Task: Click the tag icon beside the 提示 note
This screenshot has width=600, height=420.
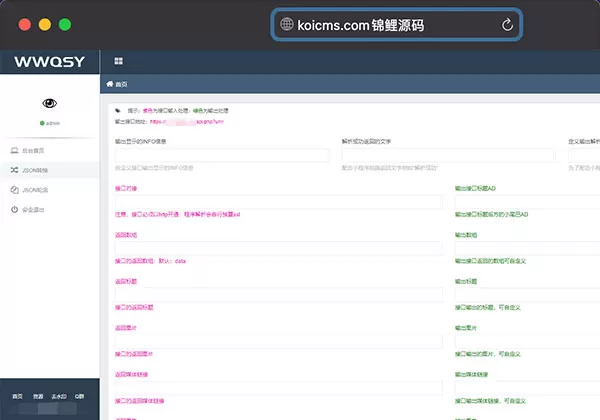Action: click(118, 111)
